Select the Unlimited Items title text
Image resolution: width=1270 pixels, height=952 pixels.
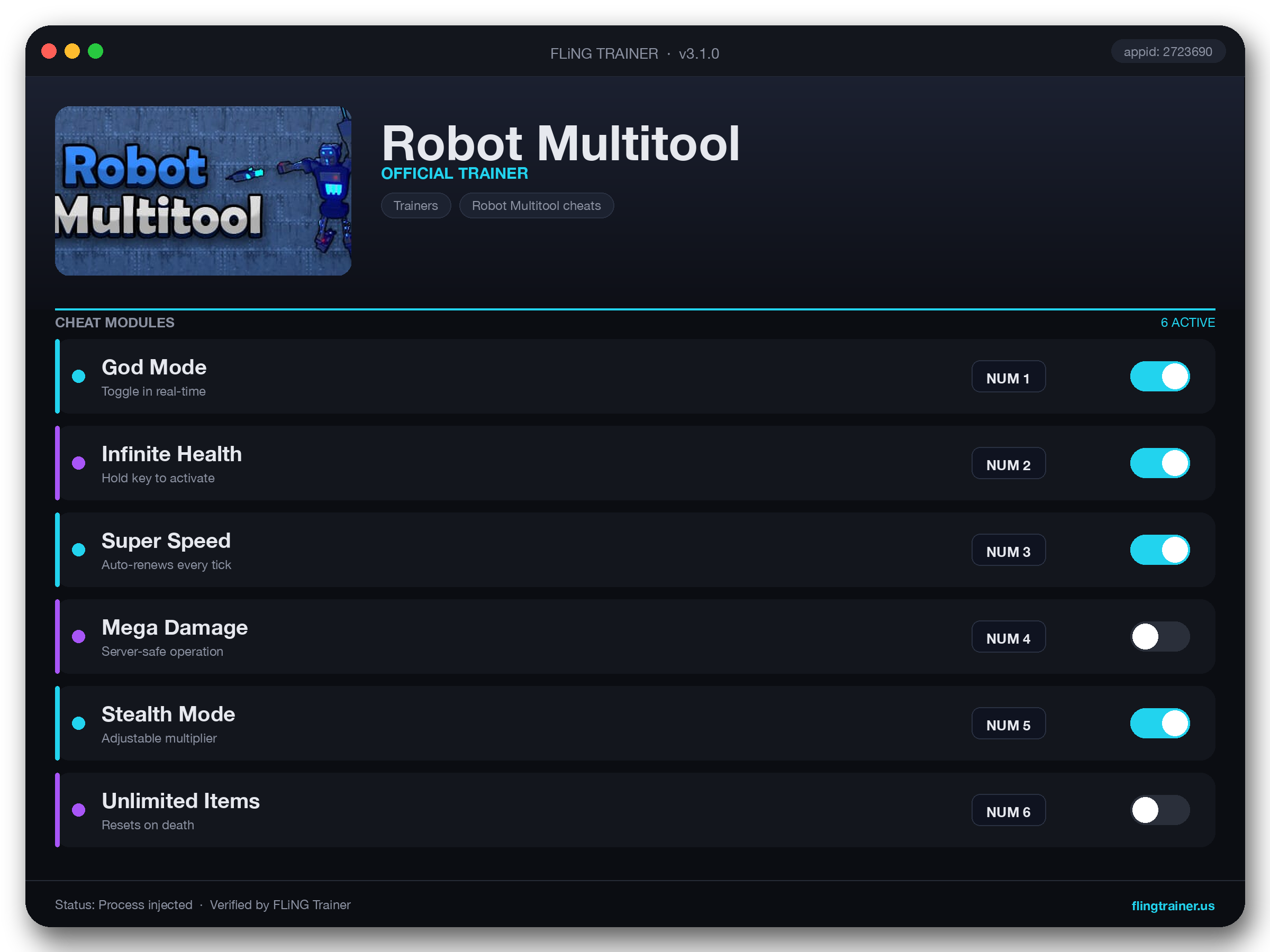(x=181, y=801)
